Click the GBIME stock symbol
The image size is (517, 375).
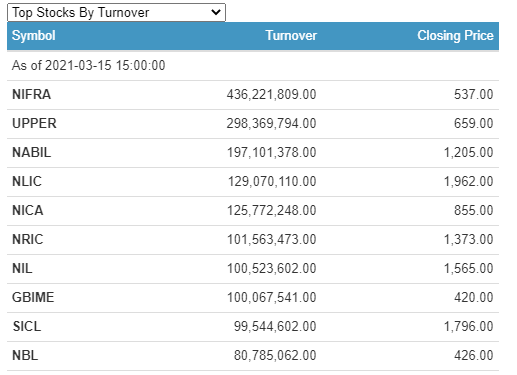(33, 297)
